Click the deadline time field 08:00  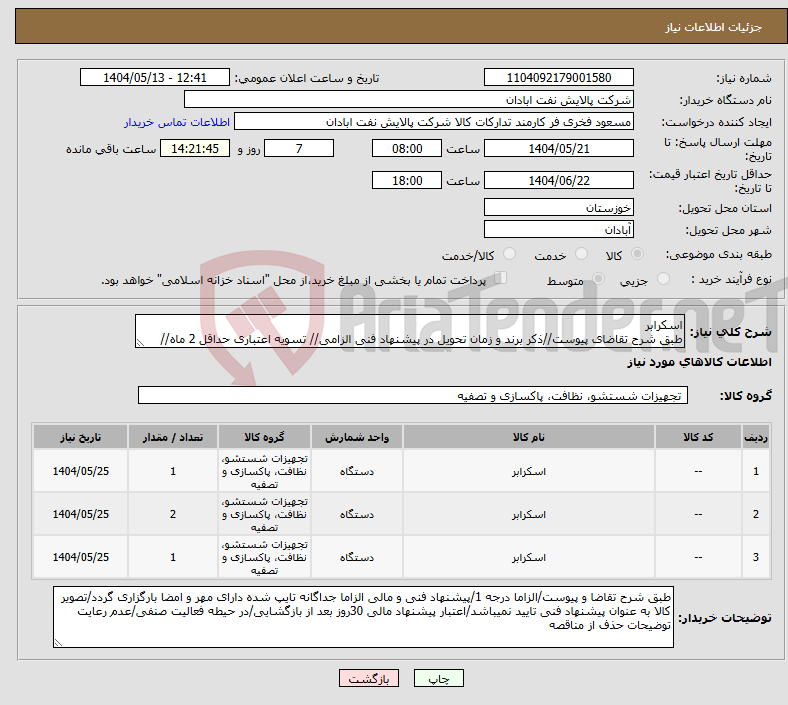tap(407, 149)
